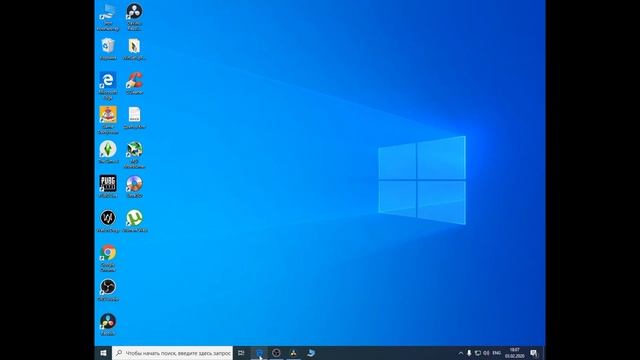Select the Google Chrome desktop shortcut
The width and height of the screenshot is (640, 360).
[x=108, y=258]
